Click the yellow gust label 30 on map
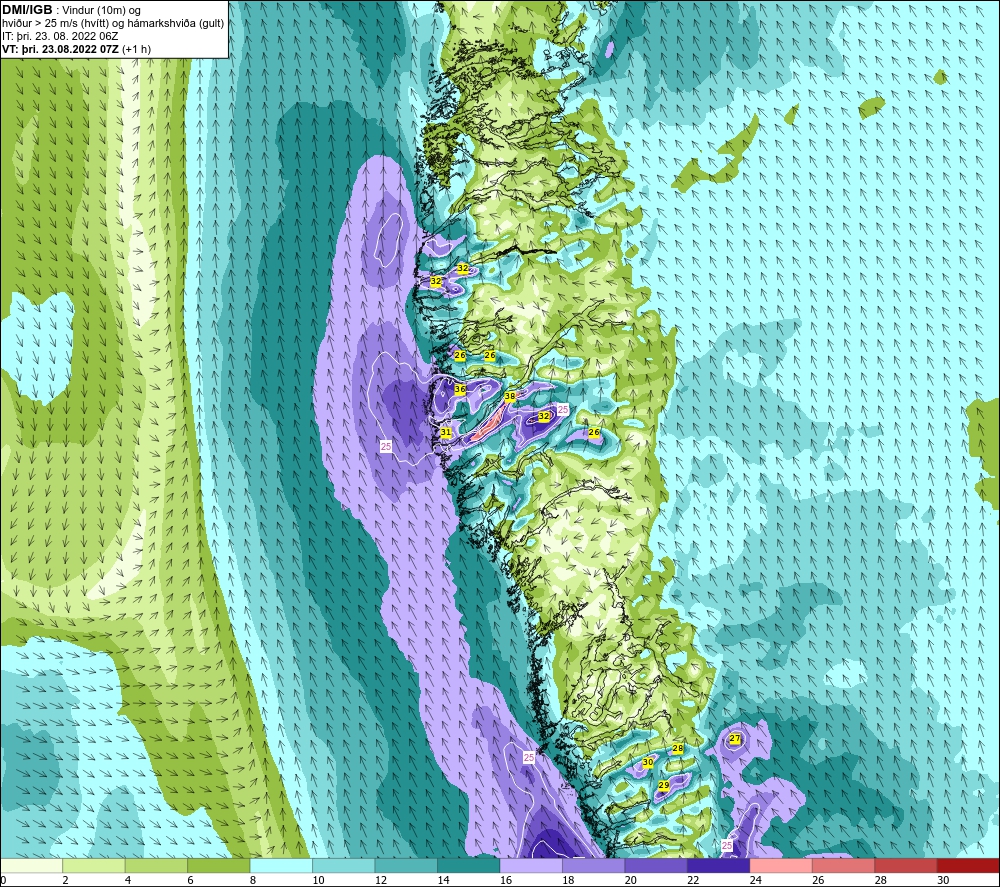The image size is (1000, 887). tap(648, 762)
